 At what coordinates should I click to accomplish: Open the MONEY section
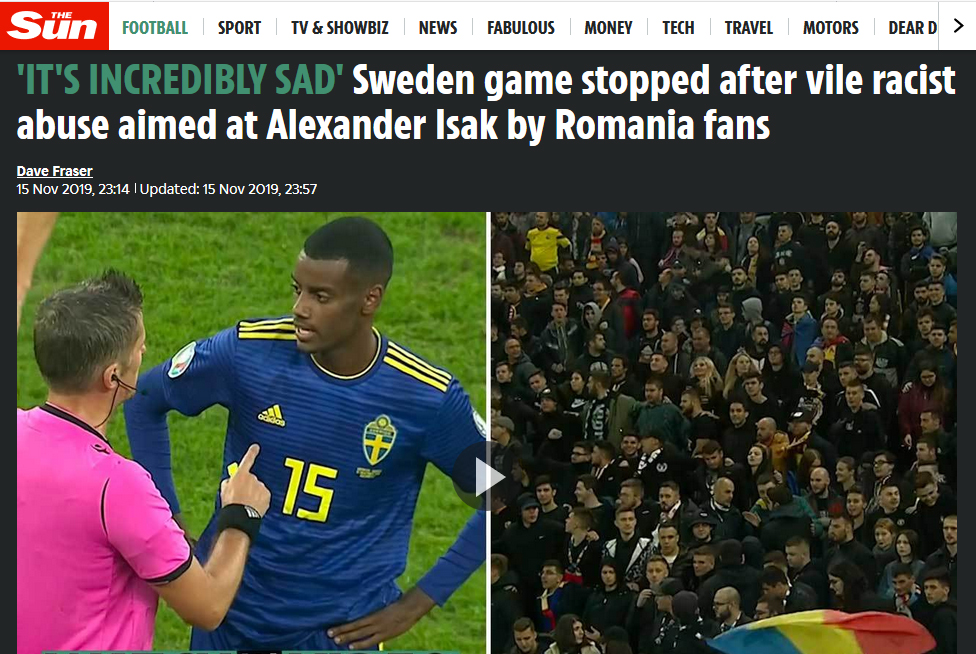(x=608, y=28)
